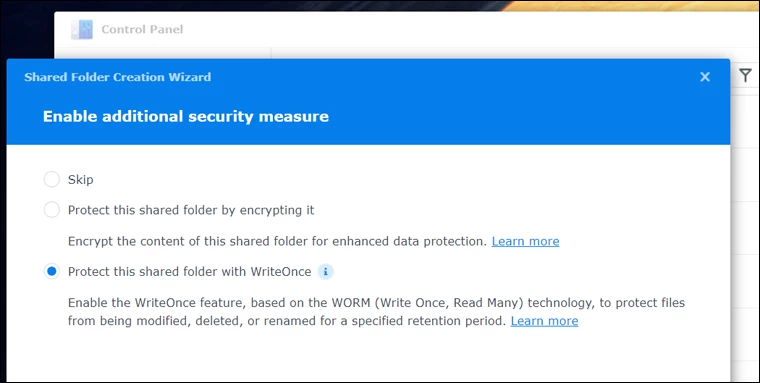Click empty area below the WriteOnce description
Viewport: 760px width, 383px height.
pos(368,356)
